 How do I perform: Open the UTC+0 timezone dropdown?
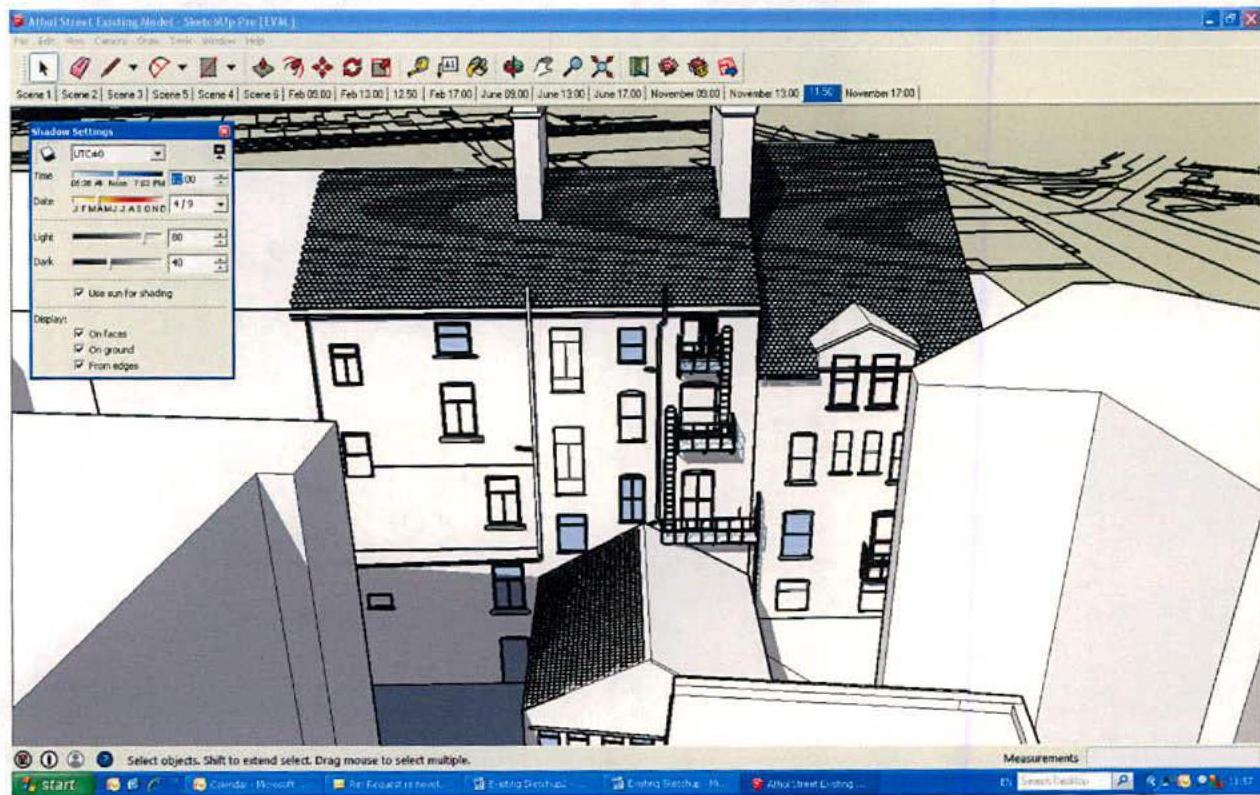(156, 152)
